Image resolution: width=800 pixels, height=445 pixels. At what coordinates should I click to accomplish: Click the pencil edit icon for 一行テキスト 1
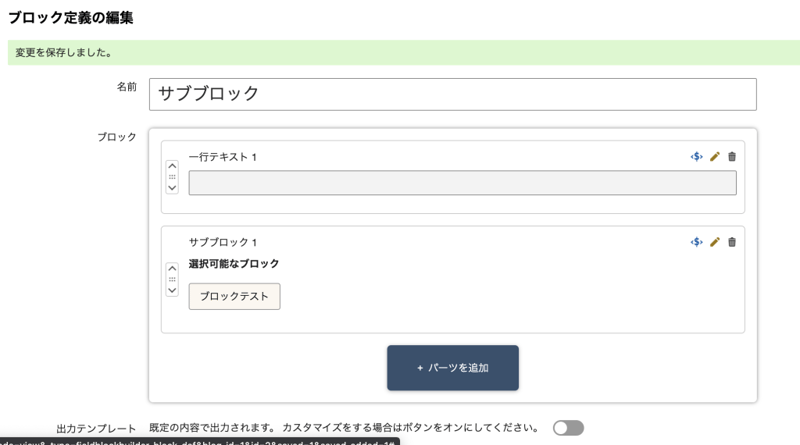point(715,157)
